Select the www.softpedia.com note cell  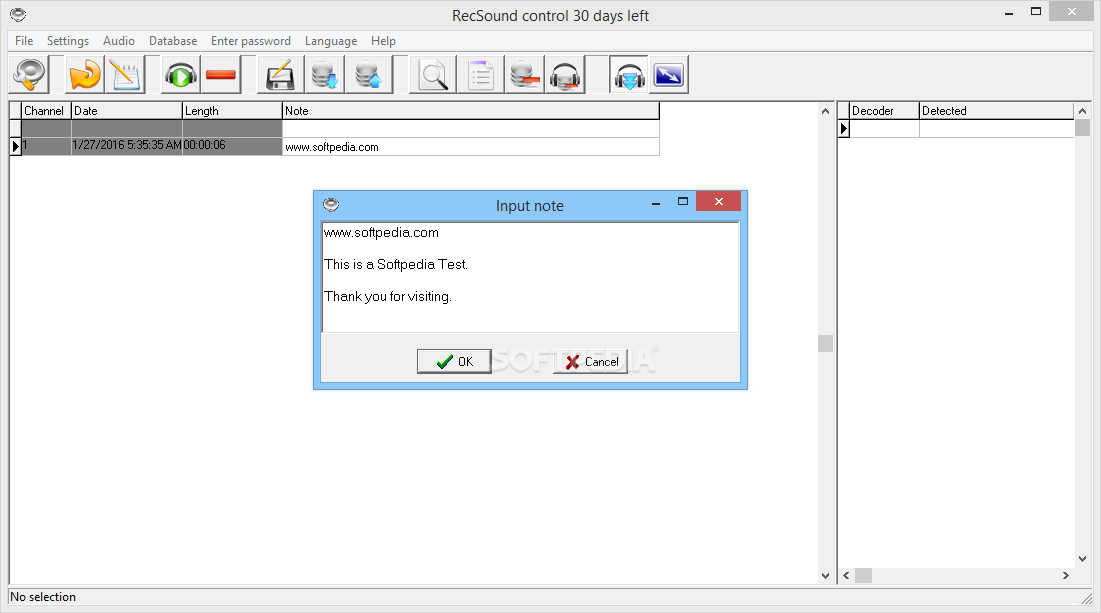click(470, 147)
